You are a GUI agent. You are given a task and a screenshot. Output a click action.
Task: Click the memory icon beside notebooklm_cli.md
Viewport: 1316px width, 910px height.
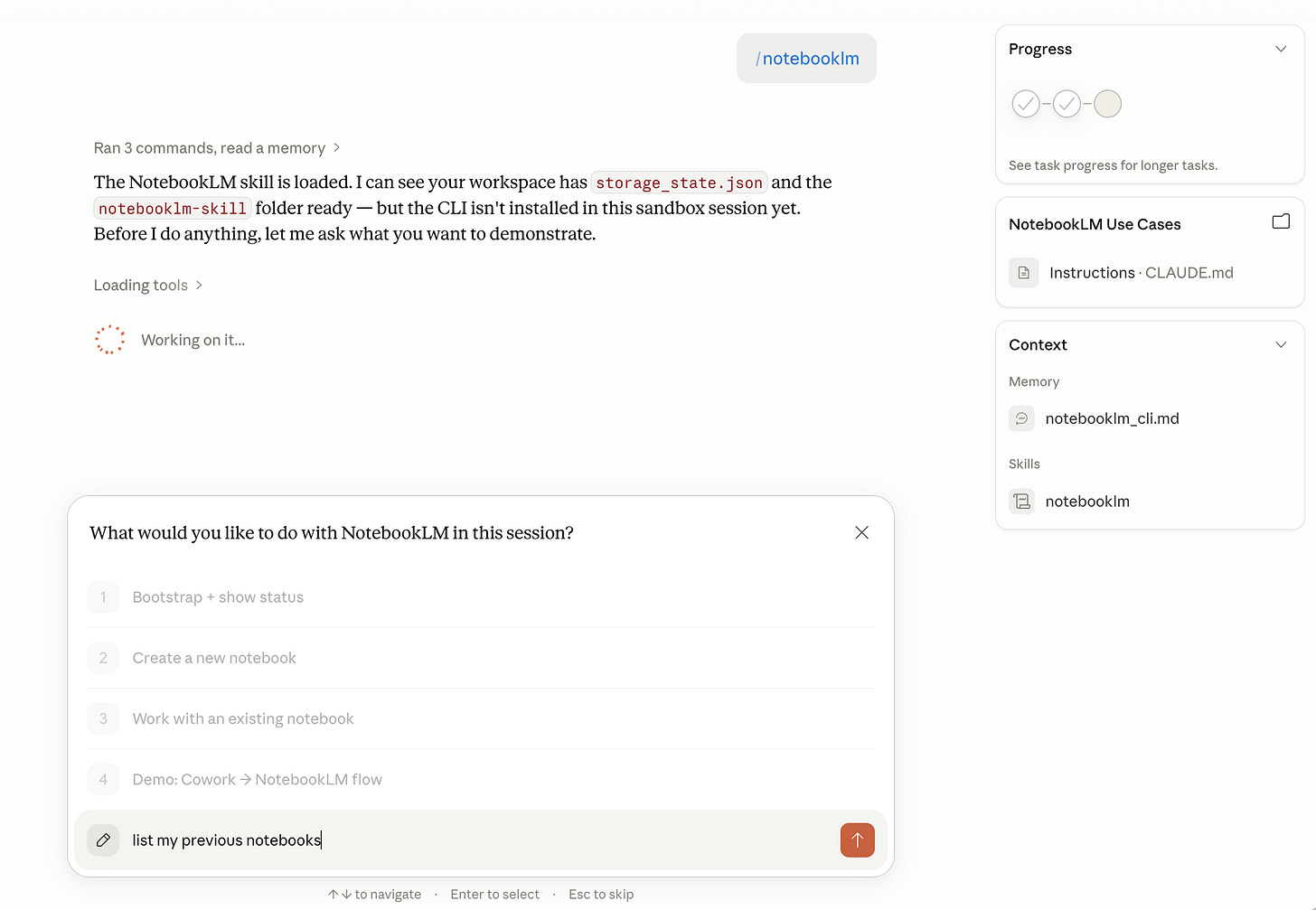pos(1021,418)
